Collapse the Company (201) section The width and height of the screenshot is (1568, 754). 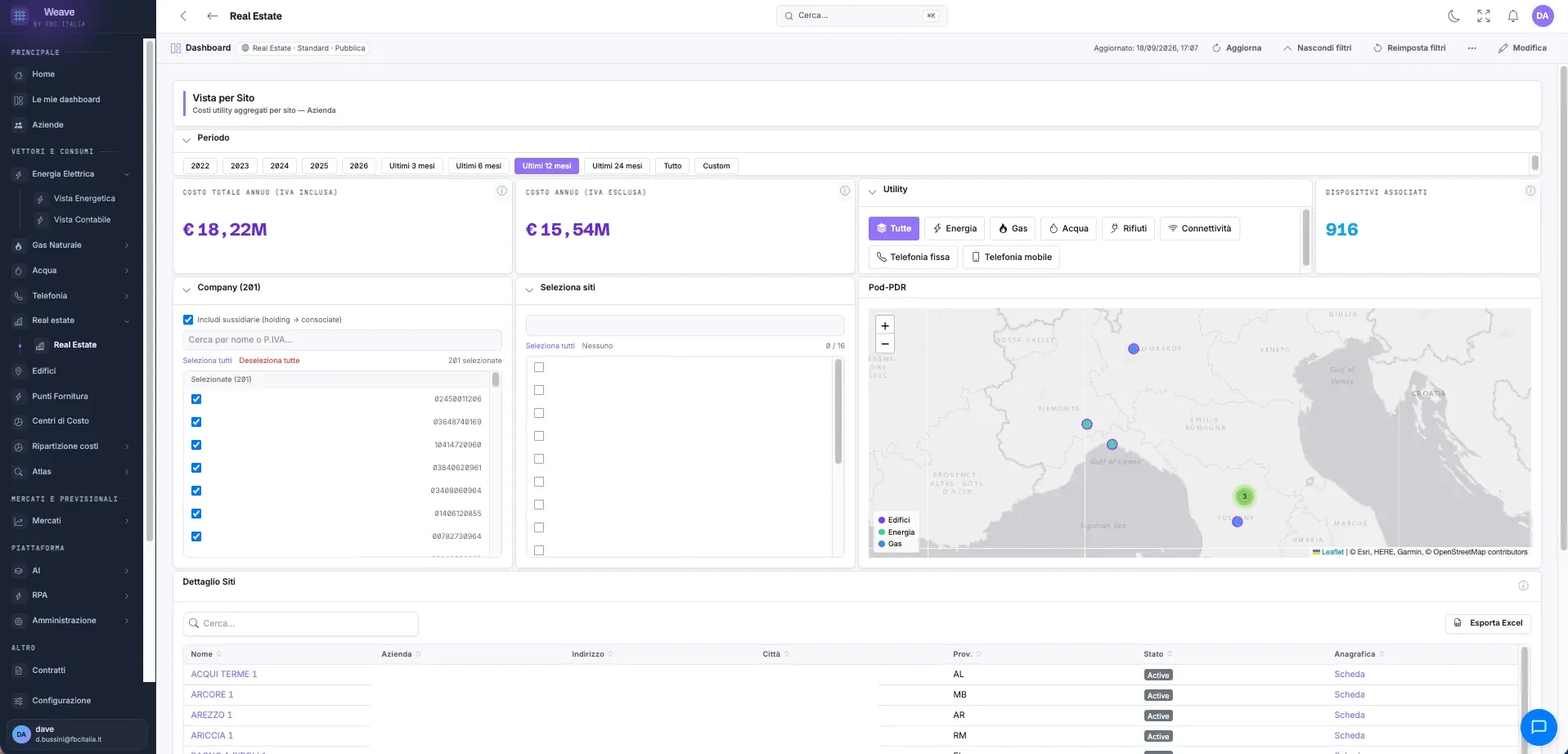click(186, 289)
